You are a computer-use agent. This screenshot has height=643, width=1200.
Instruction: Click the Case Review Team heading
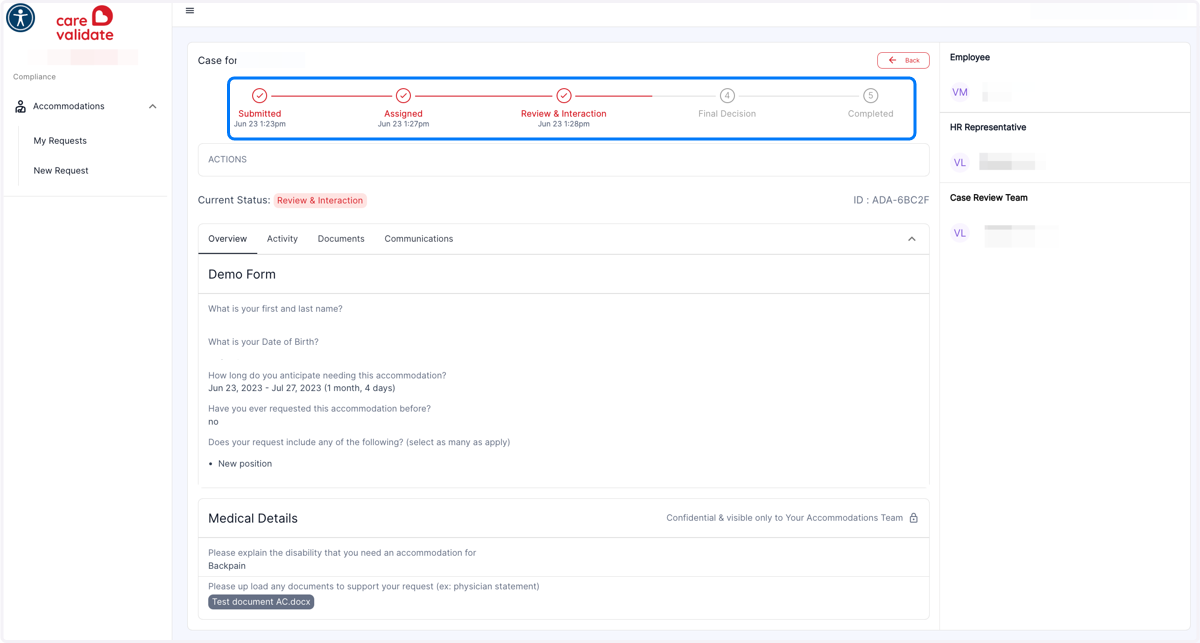(x=989, y=198)
